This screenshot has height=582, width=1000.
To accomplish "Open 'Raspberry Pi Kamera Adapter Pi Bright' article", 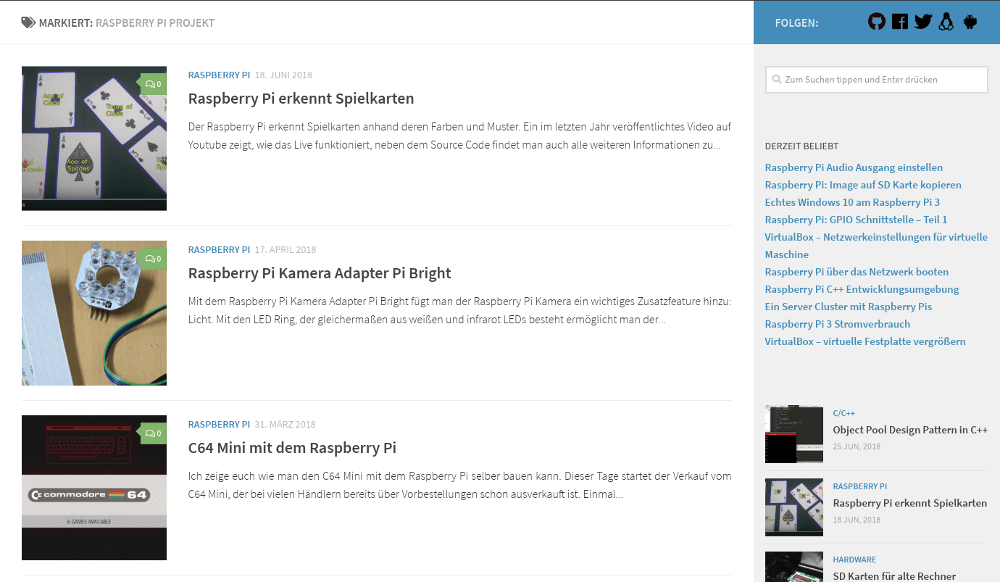I will pos(319,273).
